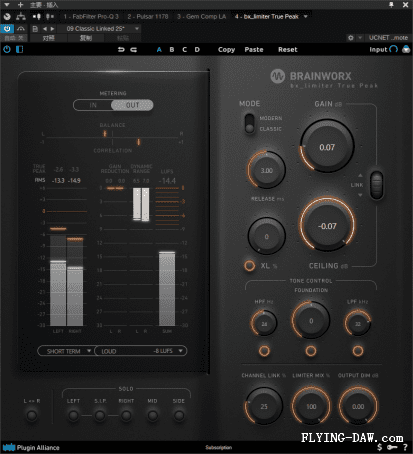Enable the HPF filter button
The image size is (413, 454).
pos(264,351)
